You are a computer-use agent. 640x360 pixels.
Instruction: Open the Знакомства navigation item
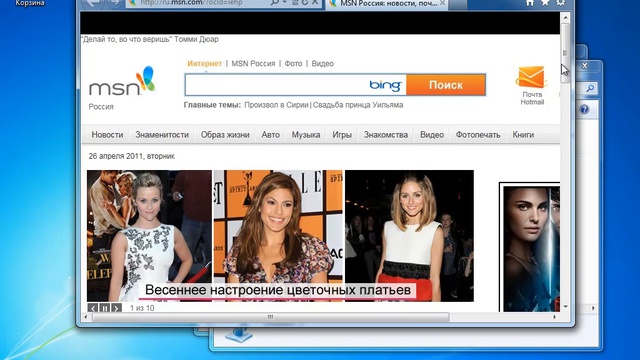[386, 135]
